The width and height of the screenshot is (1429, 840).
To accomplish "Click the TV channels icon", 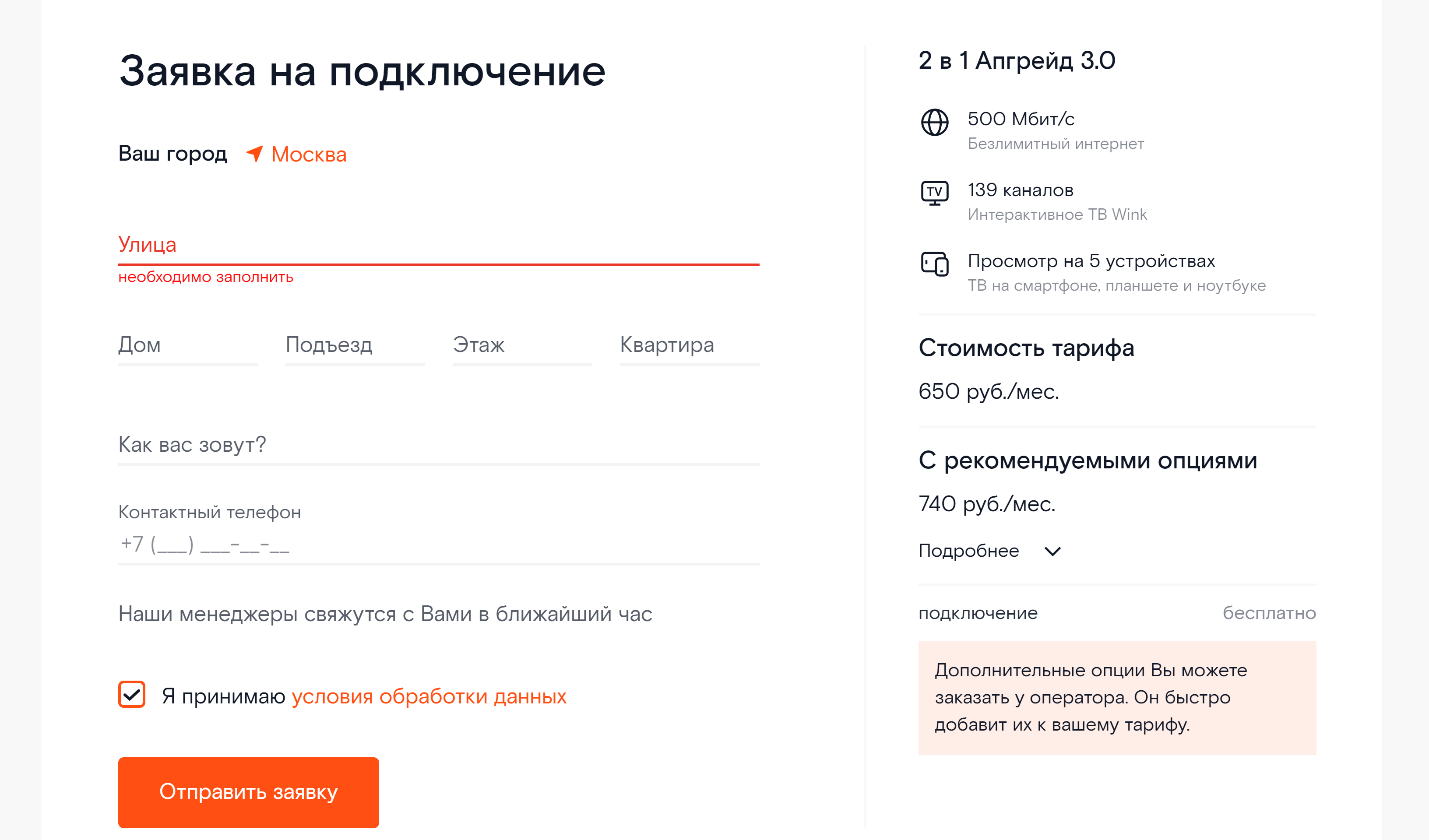I will point(935,193).
